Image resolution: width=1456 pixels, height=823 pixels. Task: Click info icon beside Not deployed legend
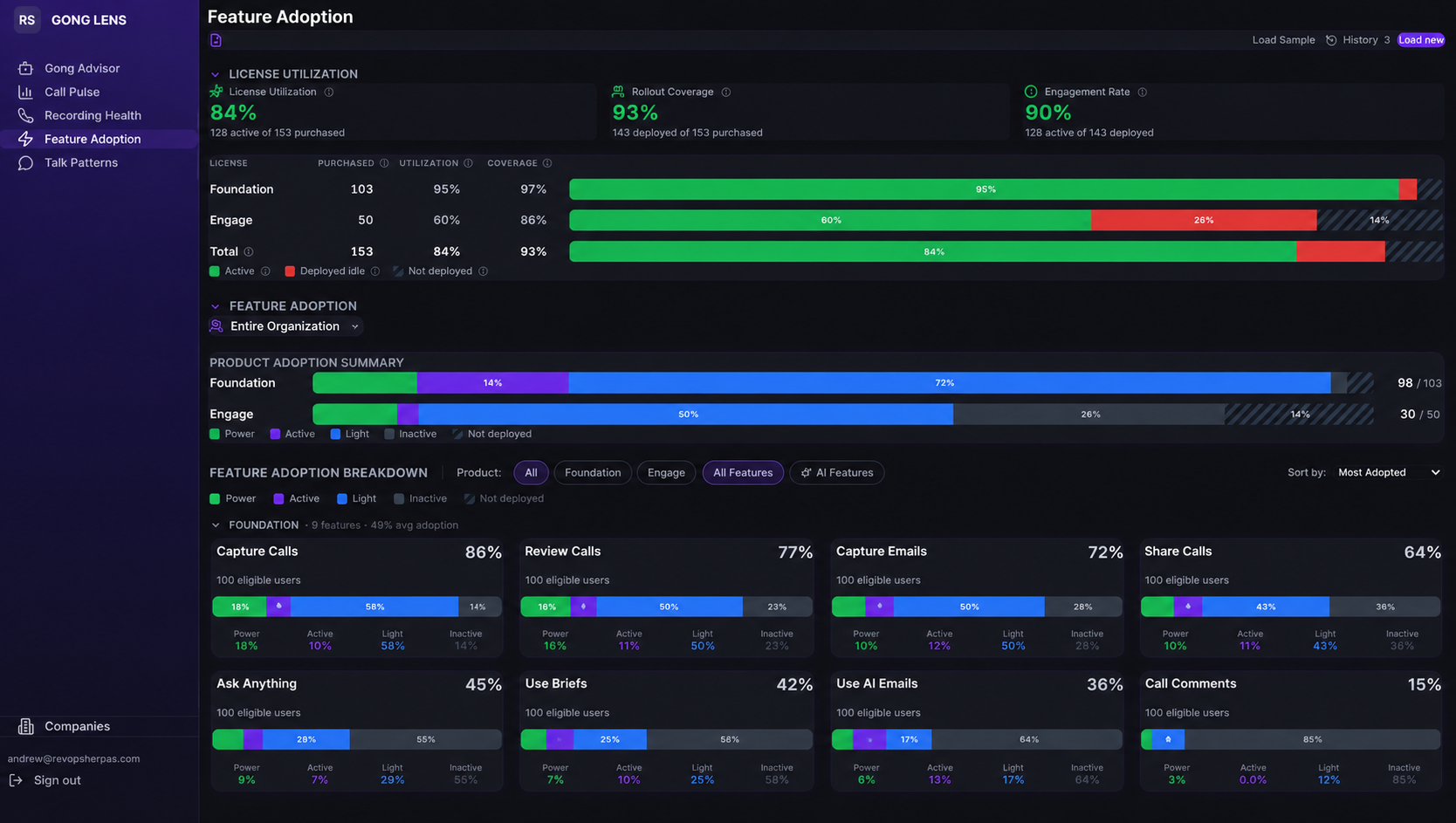click(x=483, y=271)
